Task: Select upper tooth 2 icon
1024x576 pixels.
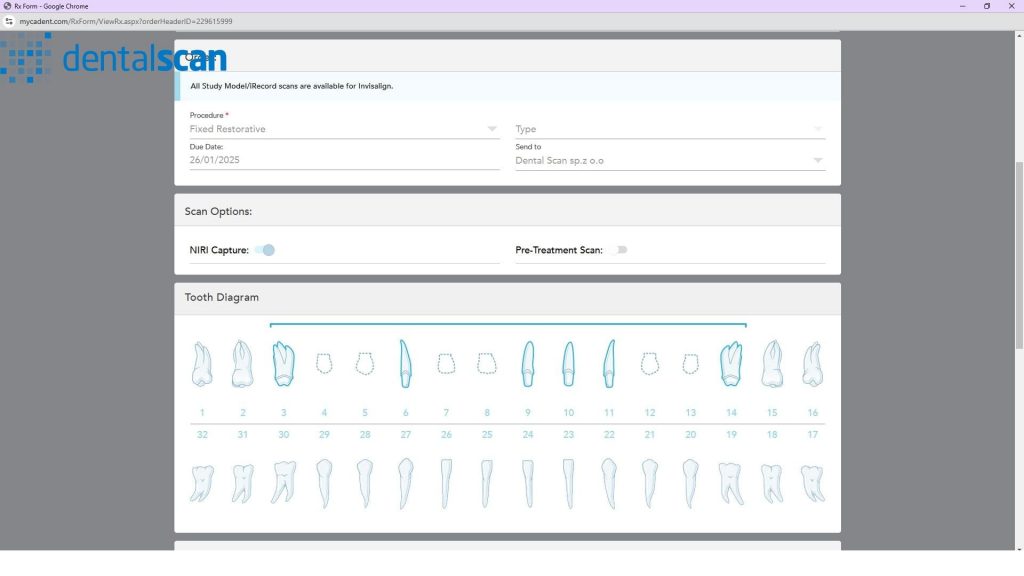Action: tap(242, 364)
